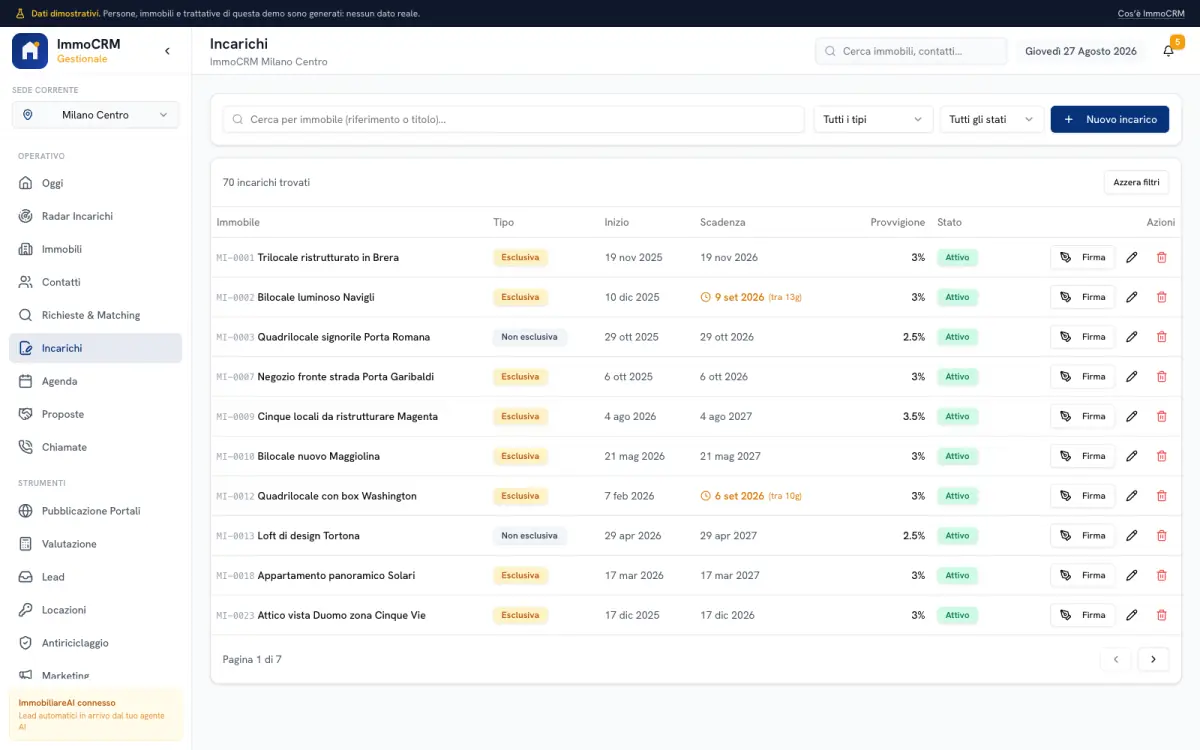The width and height of the screenshot is (1200, 750).
Task: Delete Cinque locali da ristrutturare Magenta
Action: click(x=1161, y=416)
